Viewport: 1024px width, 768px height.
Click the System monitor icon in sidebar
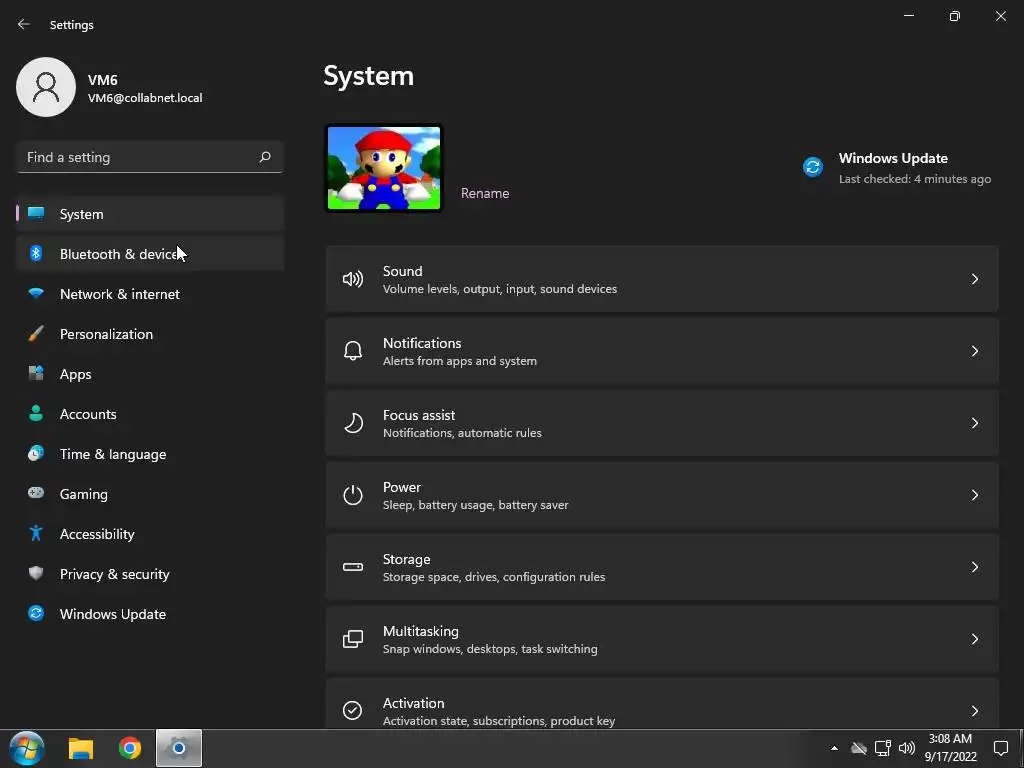point(36,214)
